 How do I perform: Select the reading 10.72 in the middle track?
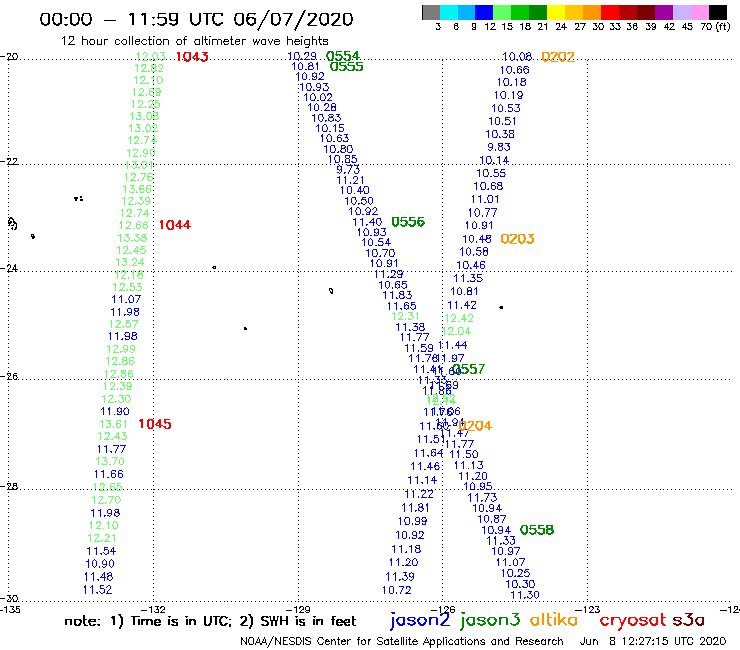click(x=396, y=590)
